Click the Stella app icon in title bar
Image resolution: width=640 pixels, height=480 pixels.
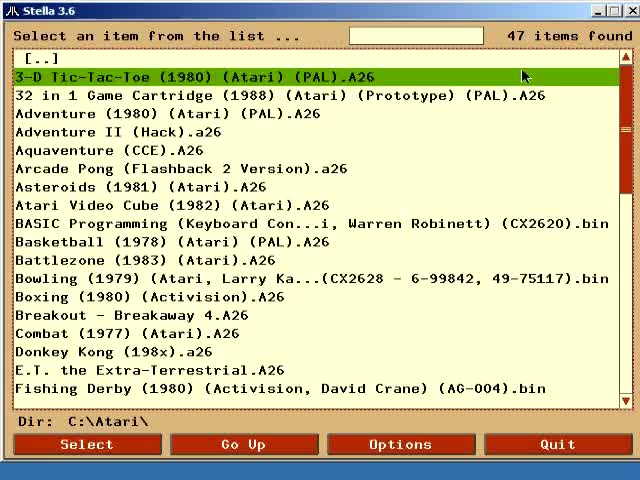tap(9, 11)
